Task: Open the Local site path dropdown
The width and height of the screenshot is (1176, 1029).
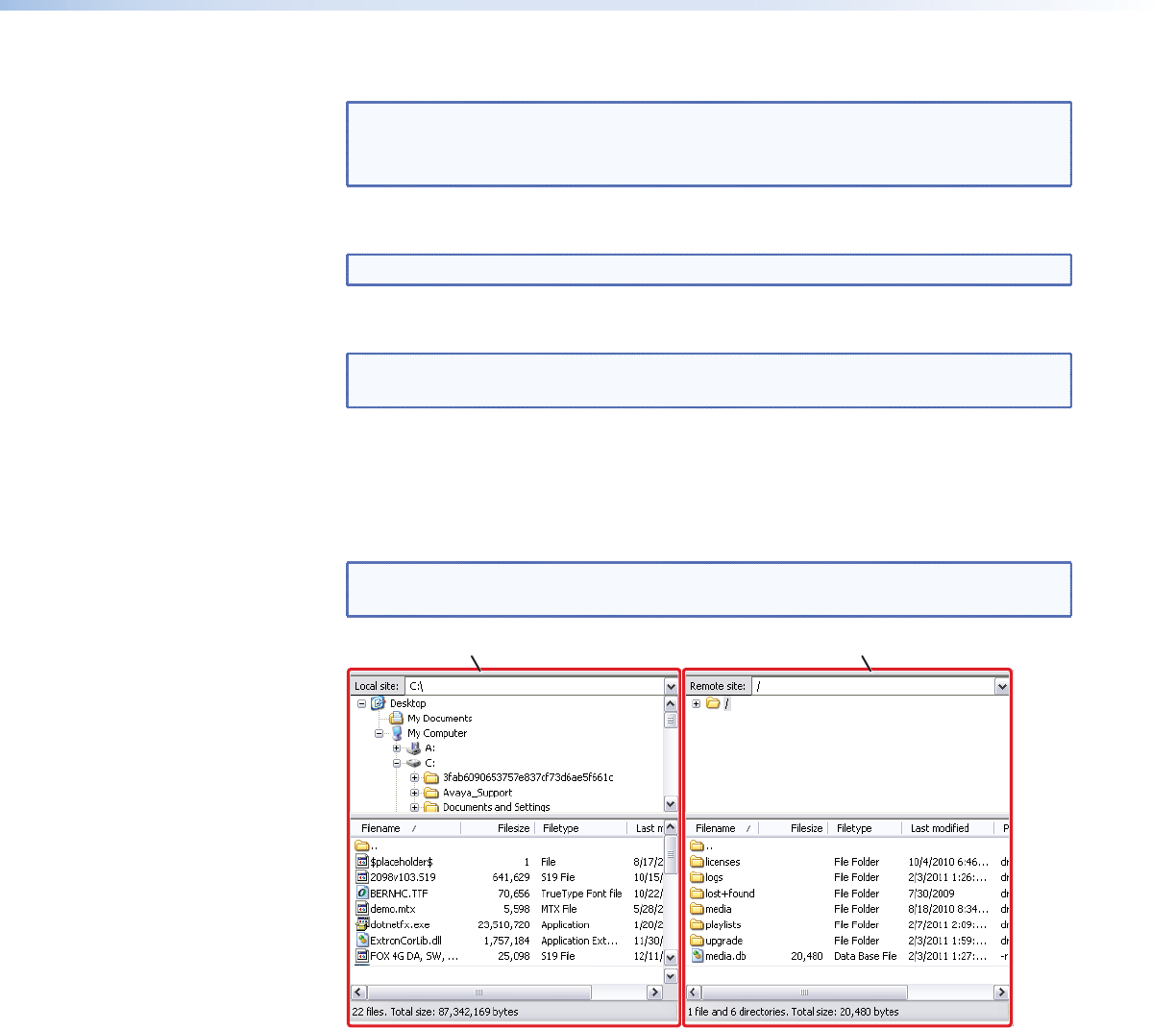Action: coord(671,686)
